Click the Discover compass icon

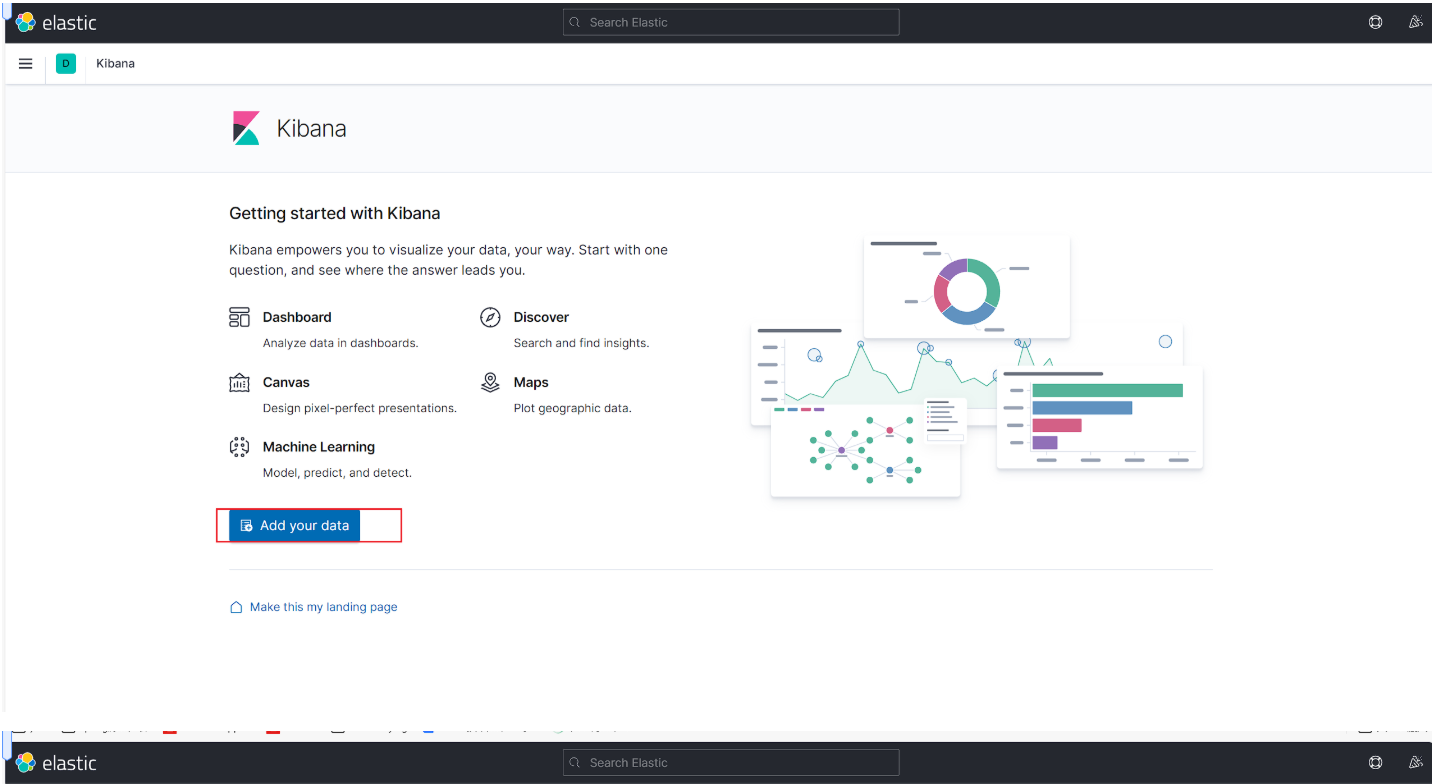[490, 318]
